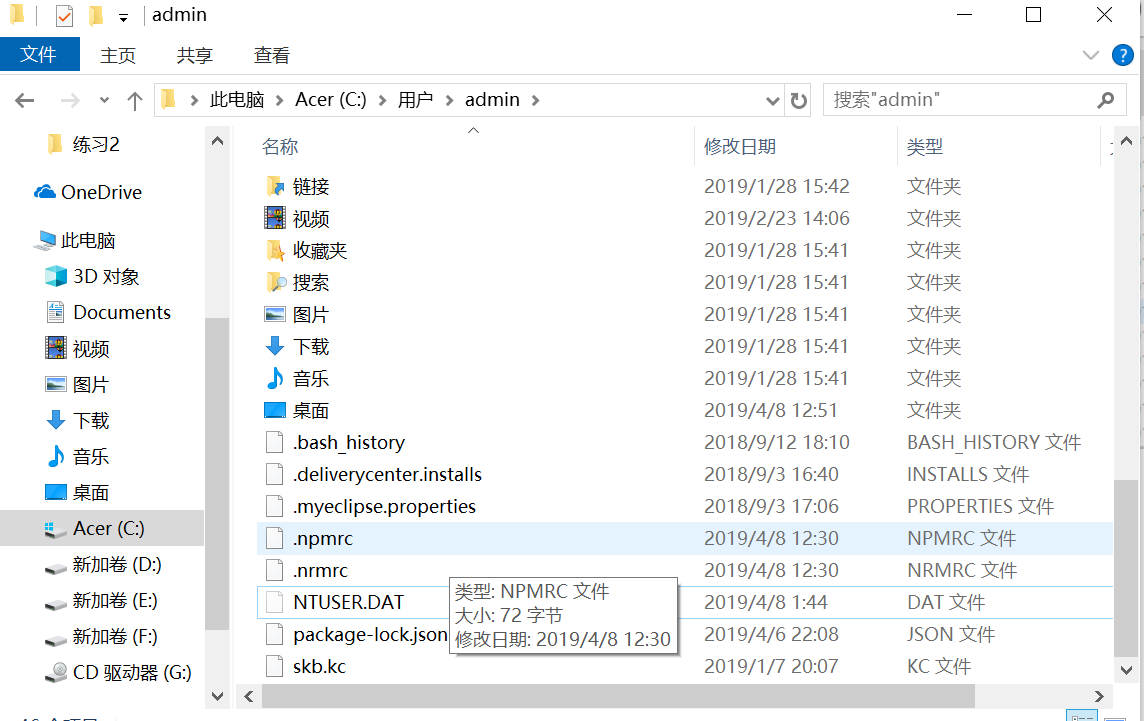Click the blue Help question mark icon
Screen dimensions: 1144x721
click(1122, 55)
